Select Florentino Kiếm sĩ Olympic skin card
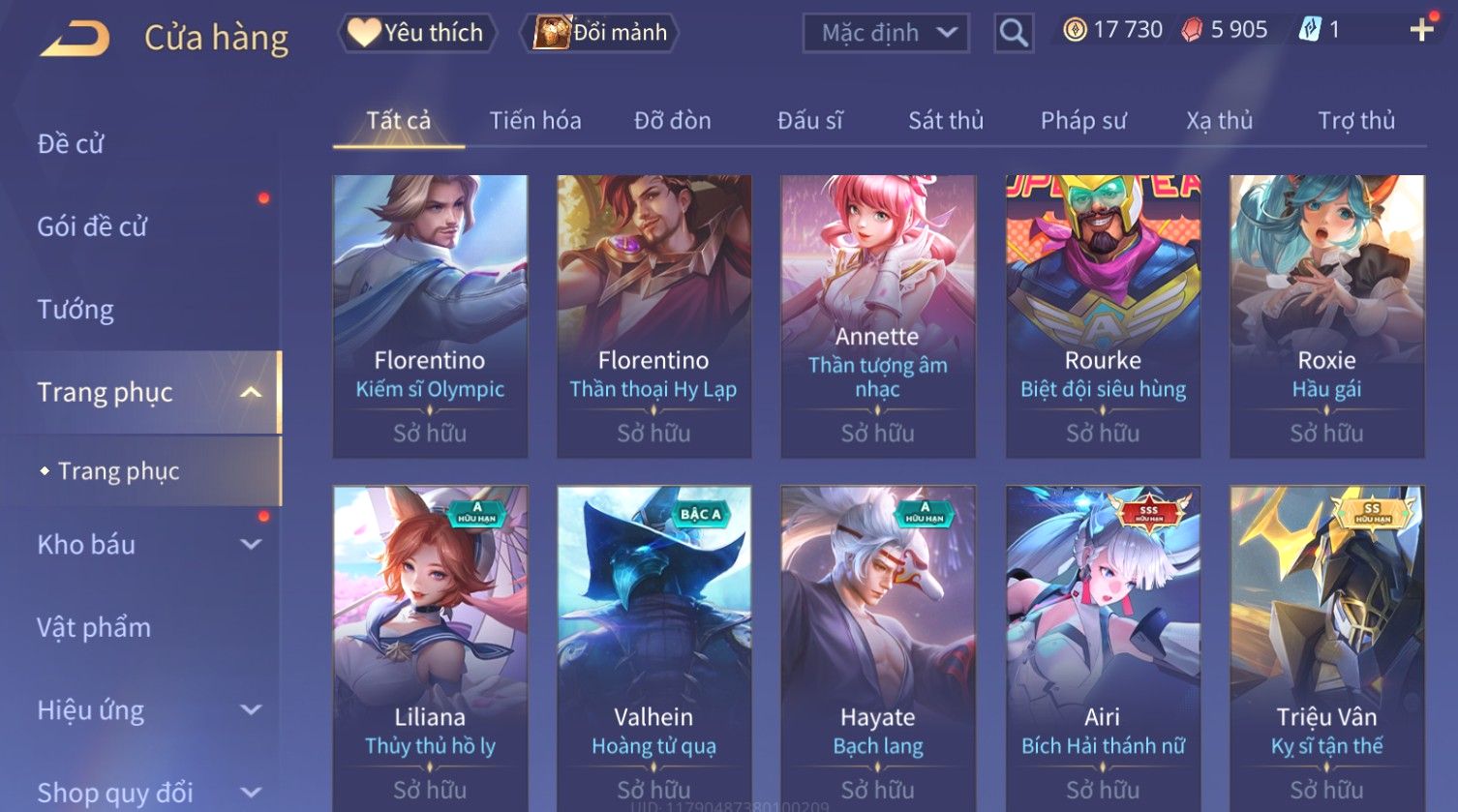 [x=430, y=316]
